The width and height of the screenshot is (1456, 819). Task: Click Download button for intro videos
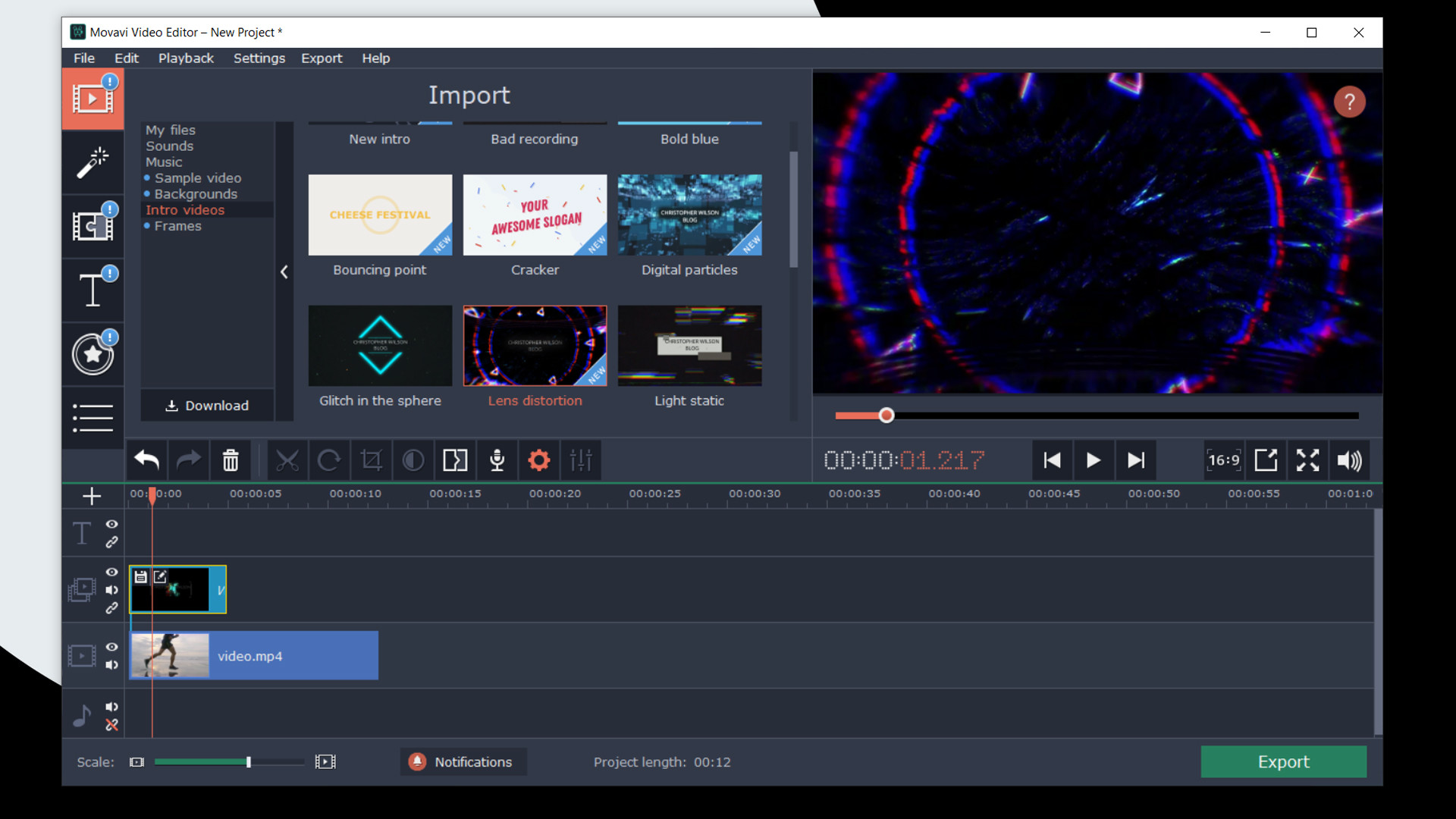[x=208, y=405]
